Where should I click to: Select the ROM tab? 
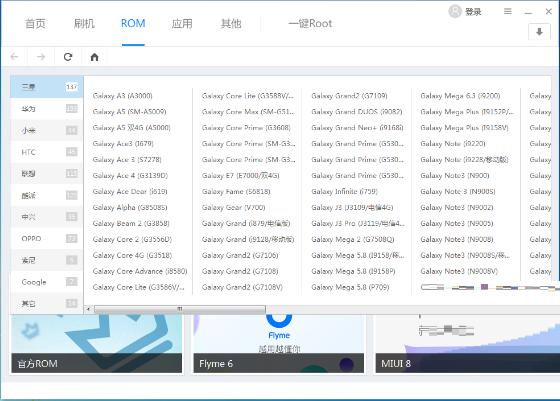(133, 24)
